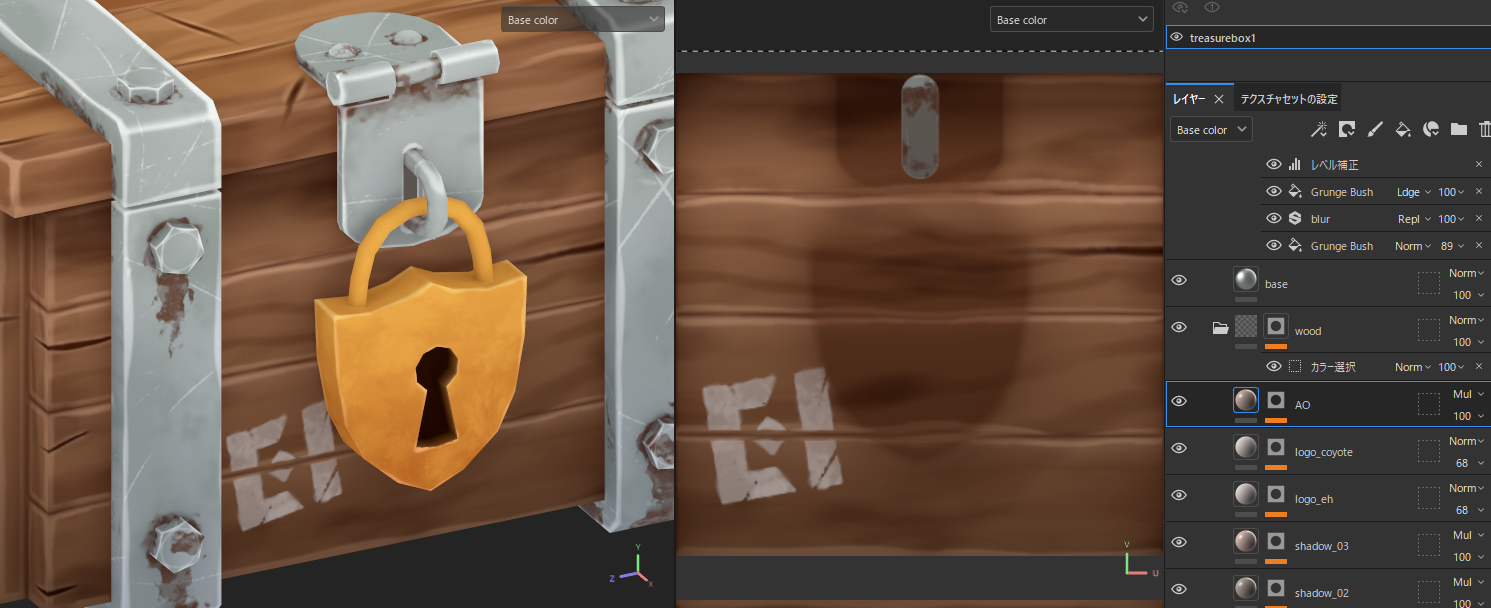Hide the logo_coyote layer
The width and height of the screenshot is (1491, 608).
[x=1179, y=448]
